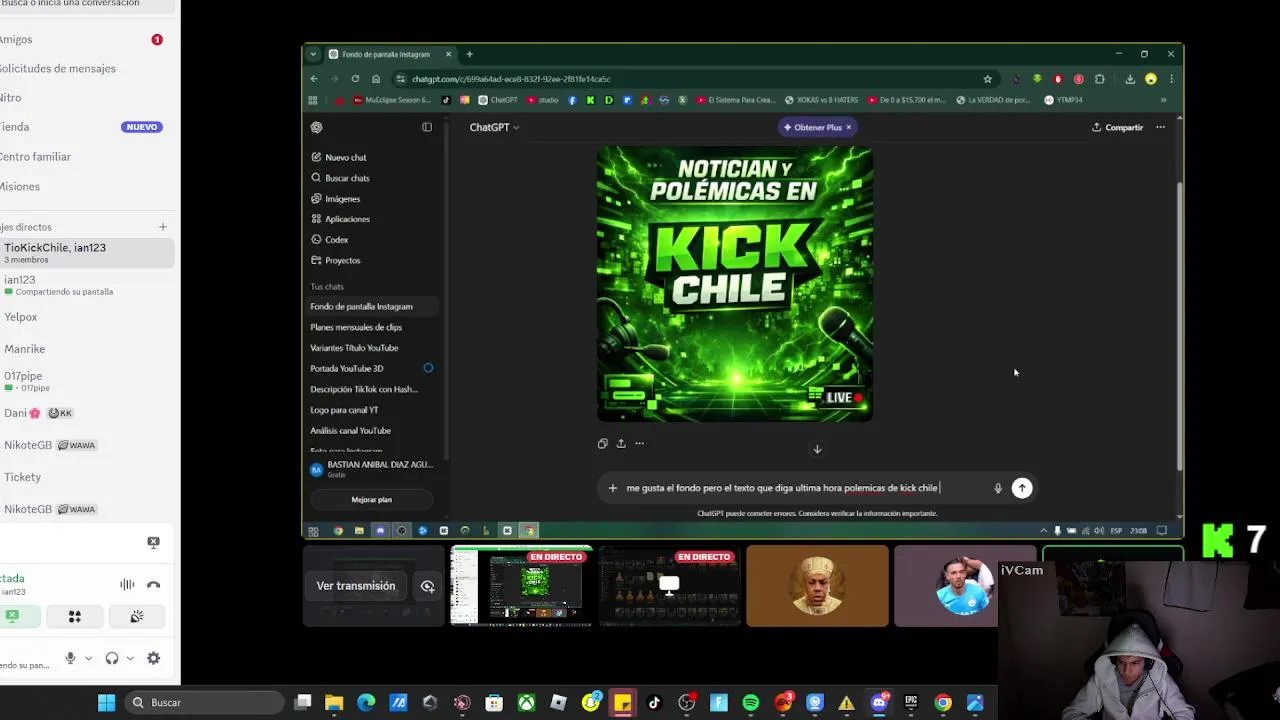Activate the microphone dictation icon in ChatGPT input

pyautogui.click(x=997, y=488)
